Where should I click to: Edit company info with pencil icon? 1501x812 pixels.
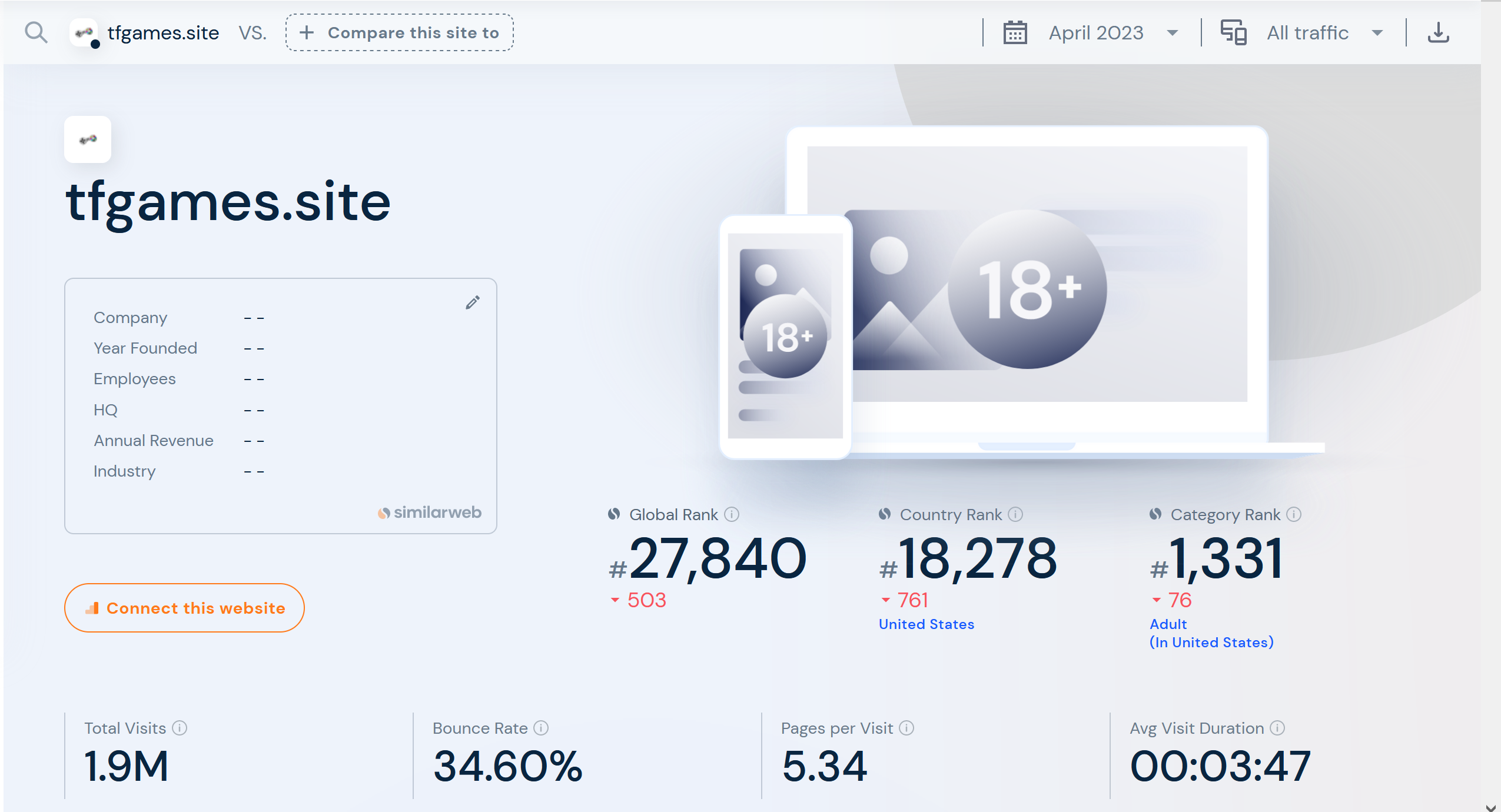[x=473, y=302]
